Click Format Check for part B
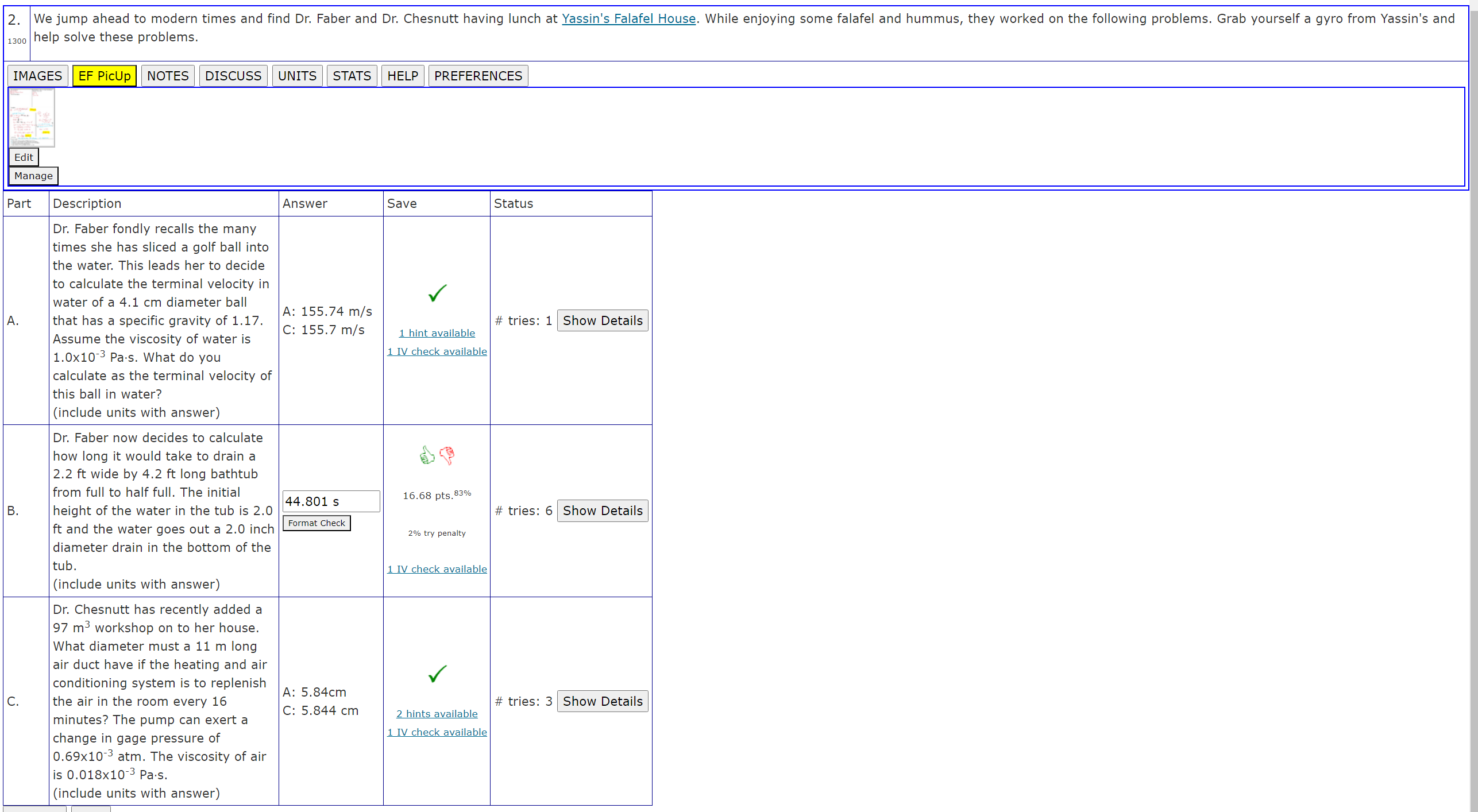Viewport: 1478px width, 812px height. point(317,523)
